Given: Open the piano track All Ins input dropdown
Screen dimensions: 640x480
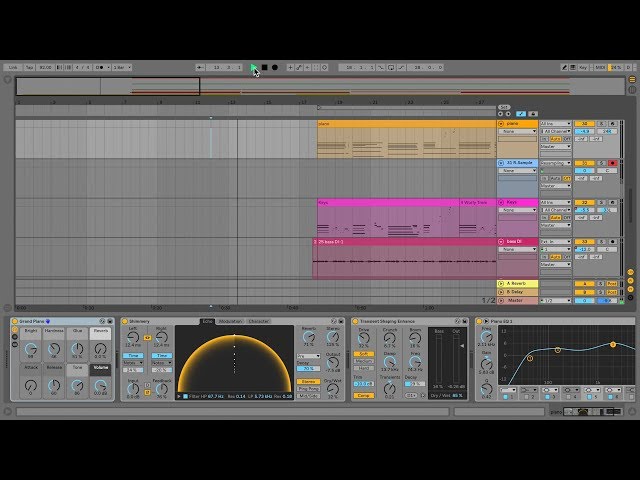Looking at the screenshot, I should 556,123.
